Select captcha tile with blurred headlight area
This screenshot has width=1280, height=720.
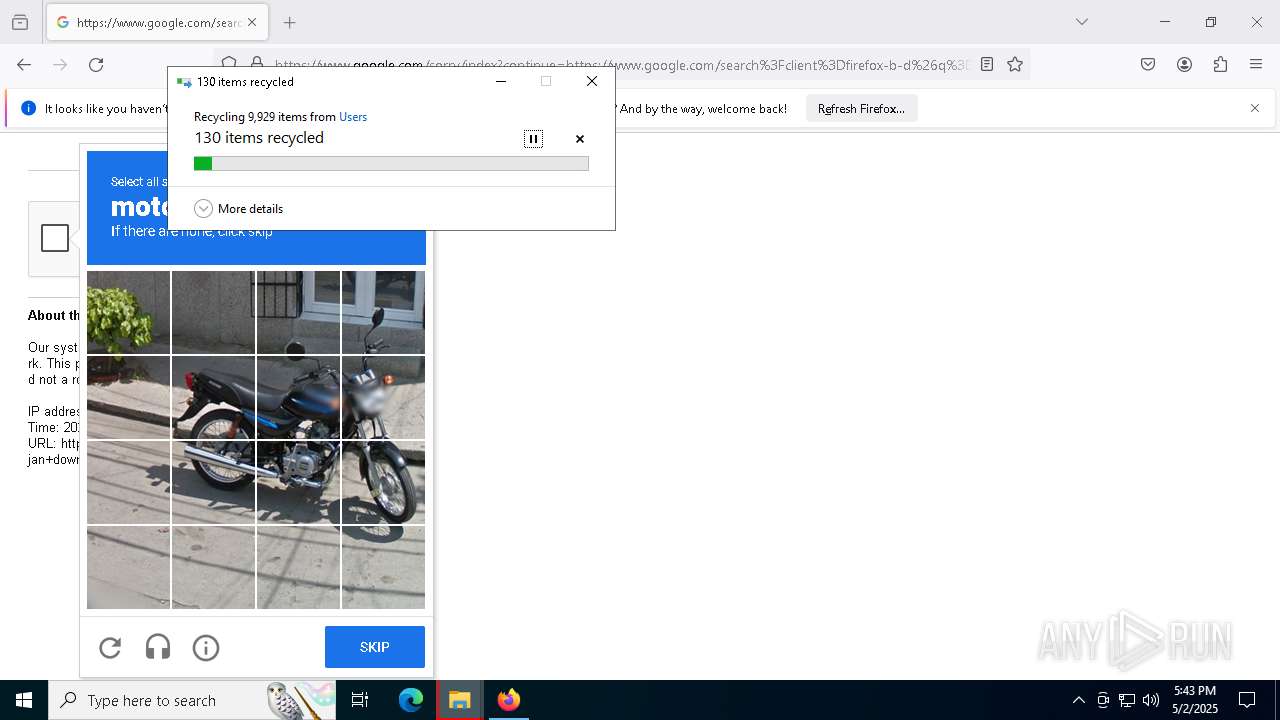383,397
